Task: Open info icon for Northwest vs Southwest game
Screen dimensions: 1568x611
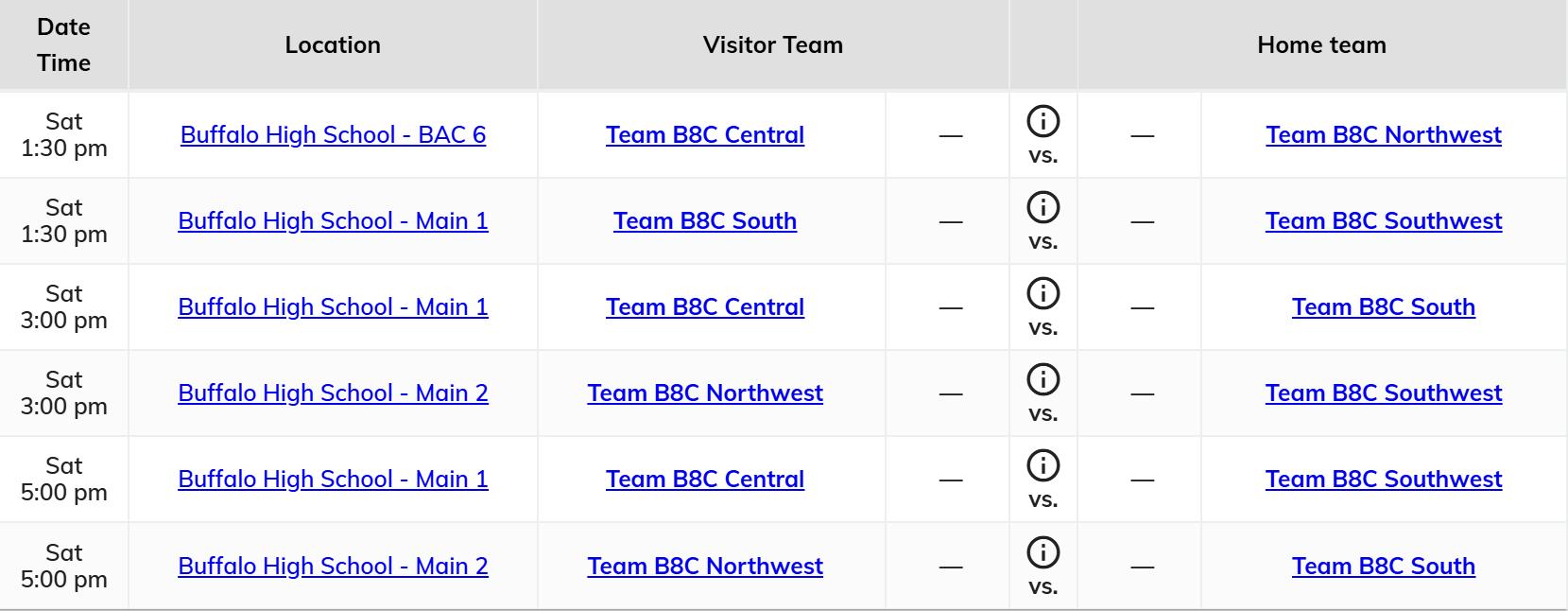Action: point(1042,379)
